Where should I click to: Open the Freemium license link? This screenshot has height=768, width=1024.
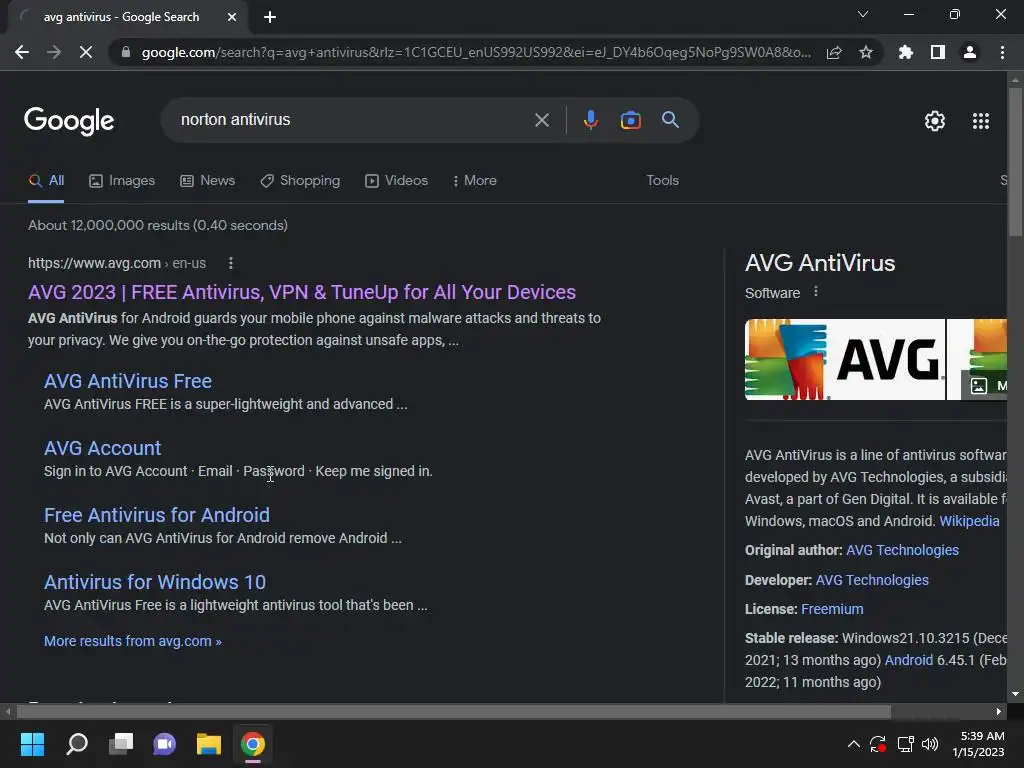coord(832,609)
